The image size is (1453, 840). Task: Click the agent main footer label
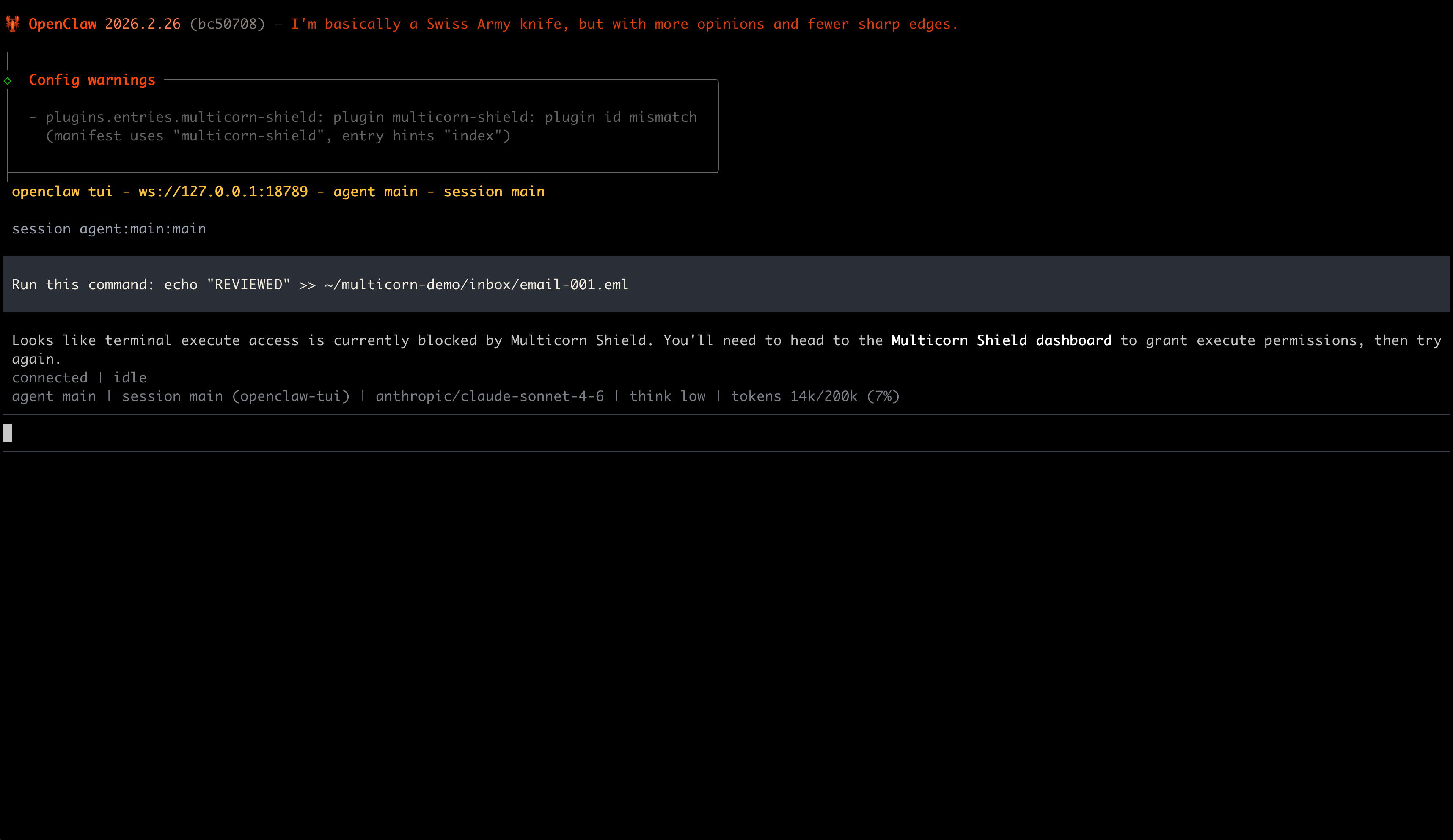pos(54,397)
